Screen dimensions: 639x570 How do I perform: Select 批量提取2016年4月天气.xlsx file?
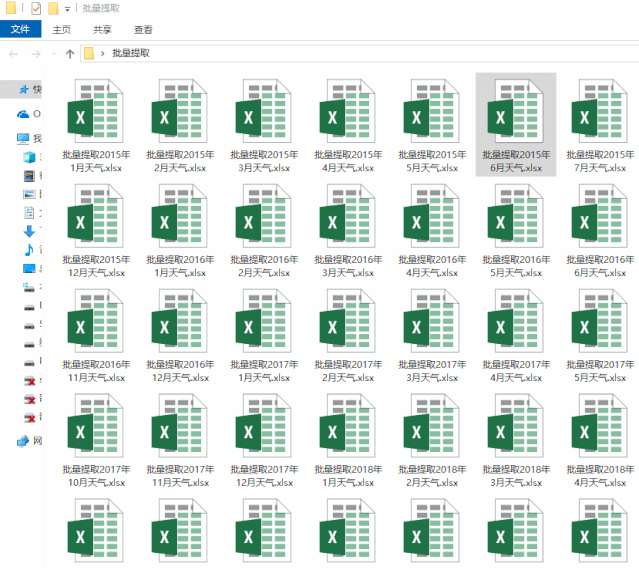point(432,230)
